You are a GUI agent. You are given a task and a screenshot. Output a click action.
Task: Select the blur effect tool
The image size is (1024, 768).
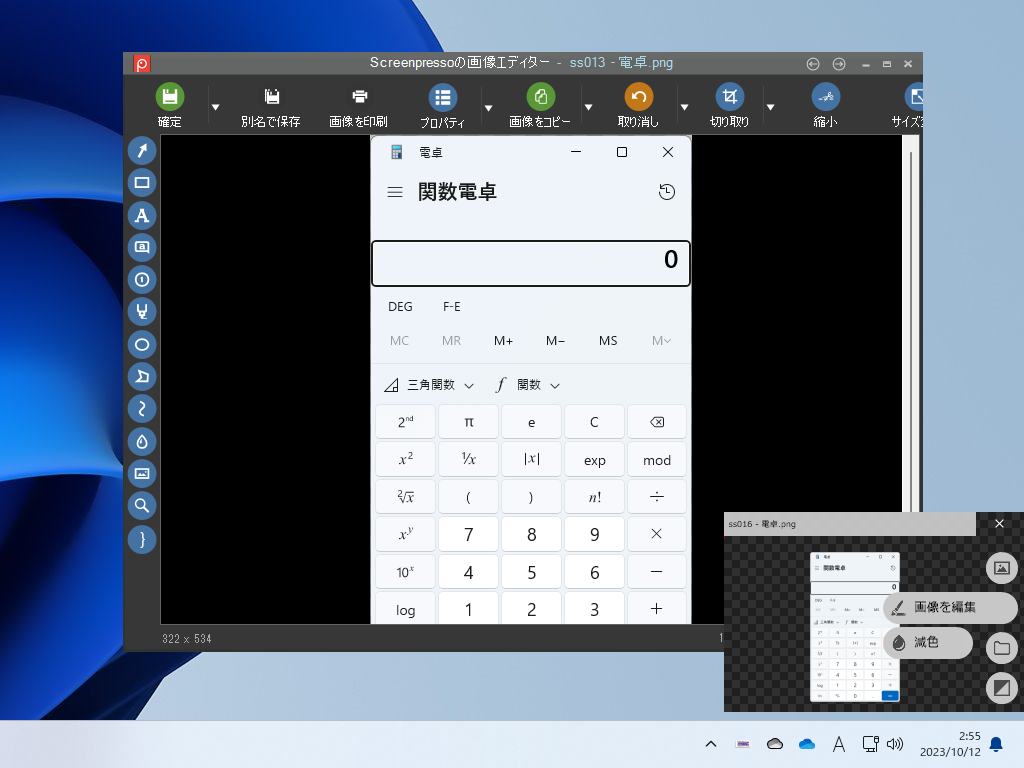click(x=142, y=441)
